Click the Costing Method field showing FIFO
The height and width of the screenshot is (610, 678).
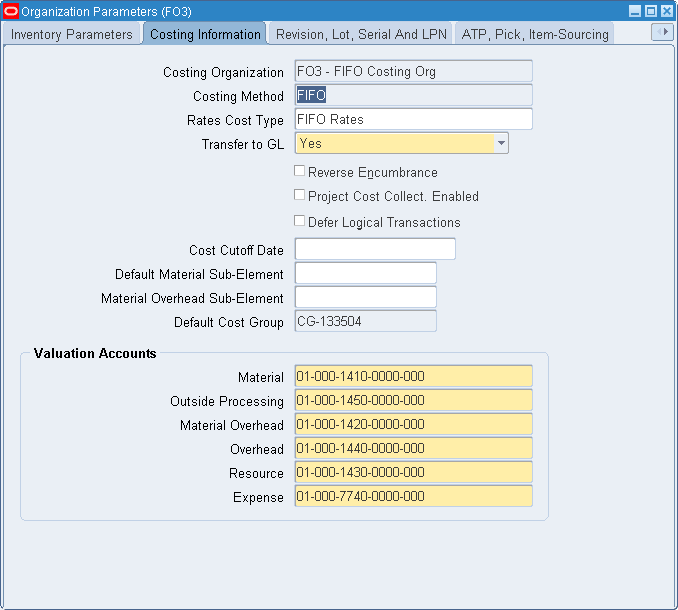(413, 95)
